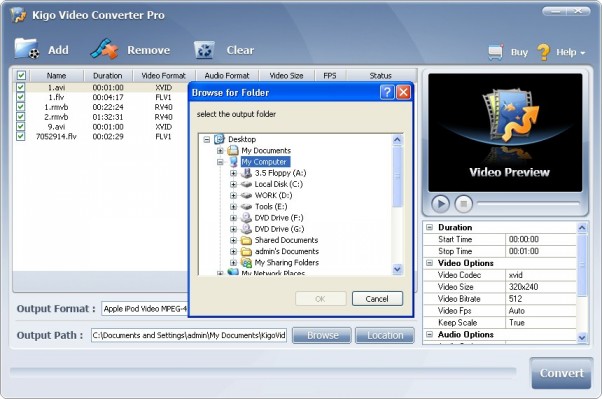This screenshot has width=602, height=399.
Task: Open the Help dropdown menu
Action: pyautogui.click(x=571, y=52)
